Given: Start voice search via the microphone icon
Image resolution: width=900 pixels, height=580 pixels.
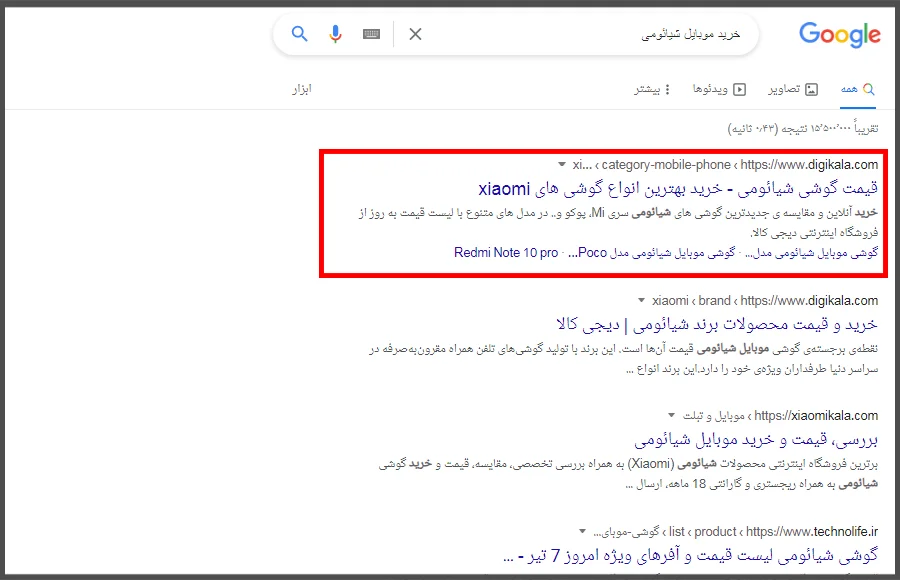Looking at the screenshot, I should coord(335,33).
